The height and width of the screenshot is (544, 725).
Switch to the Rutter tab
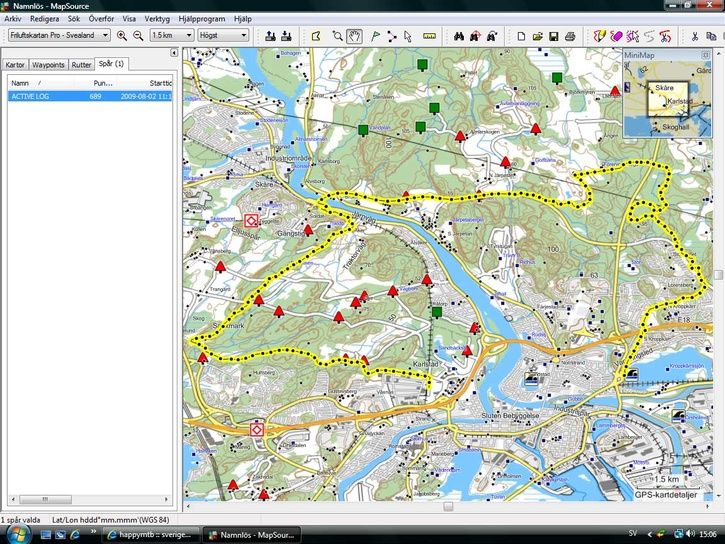[x=81, y=65]
